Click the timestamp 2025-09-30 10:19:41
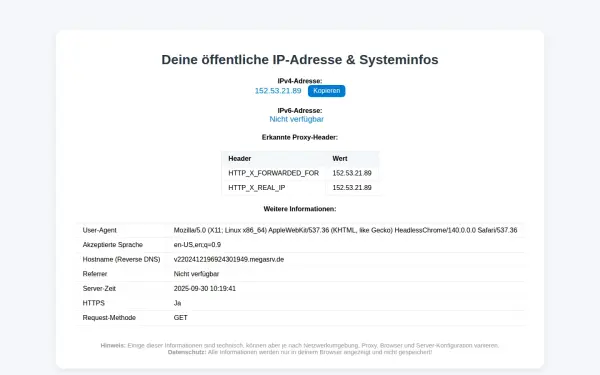 (x=205, y=288)
